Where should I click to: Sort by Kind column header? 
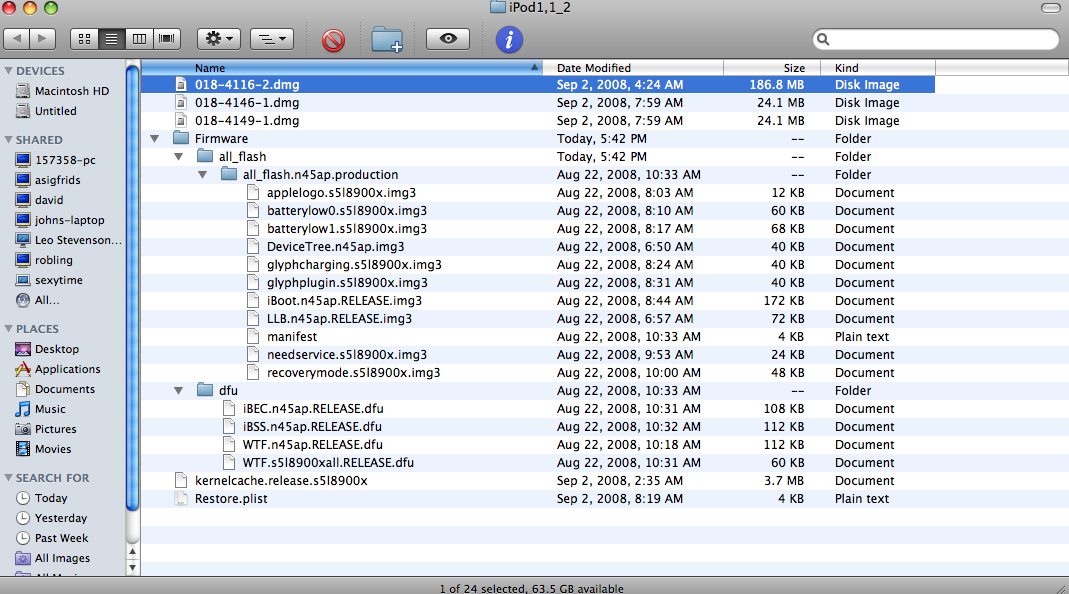[877, 68]
